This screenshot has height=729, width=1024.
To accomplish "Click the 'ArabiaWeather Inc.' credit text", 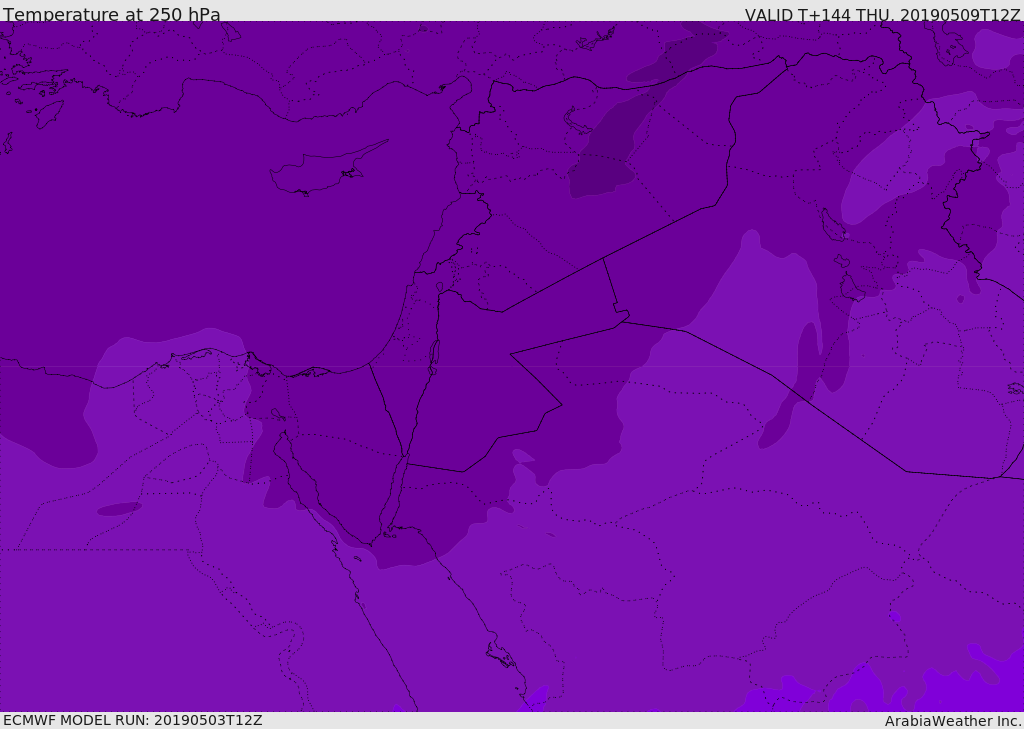I will pyautogui.click(x=952, y=721).
